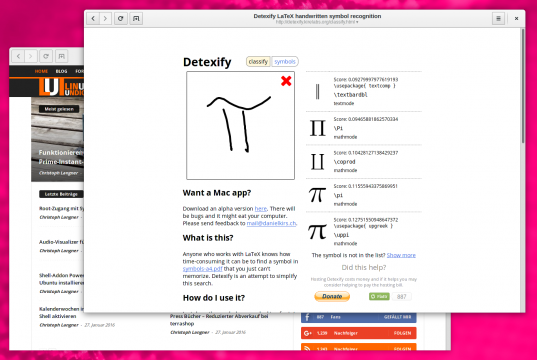The image size is (537, 360).
Task: Close the Detexify browser window
Action: tap(516, 18)
